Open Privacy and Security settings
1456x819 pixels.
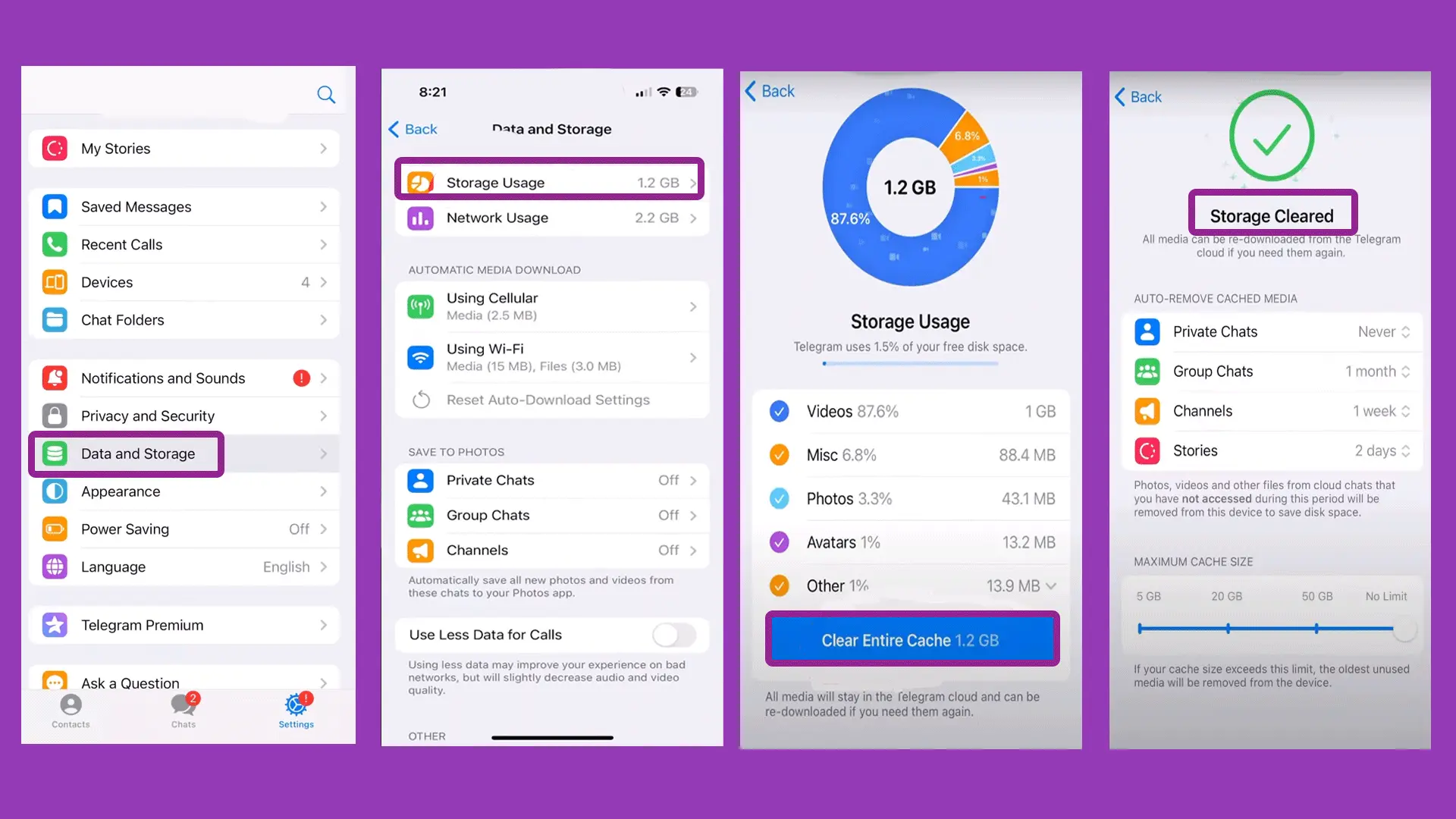(x=185, y=415)
